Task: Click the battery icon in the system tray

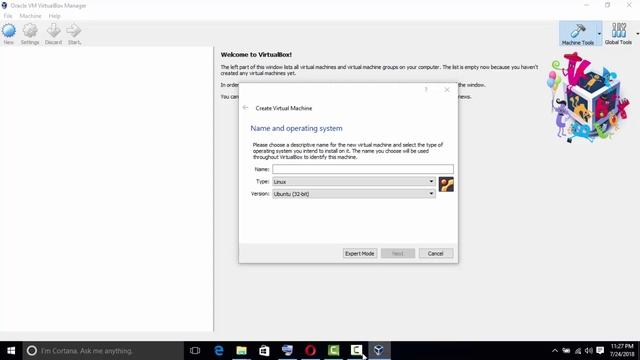Action: point(566,351)
